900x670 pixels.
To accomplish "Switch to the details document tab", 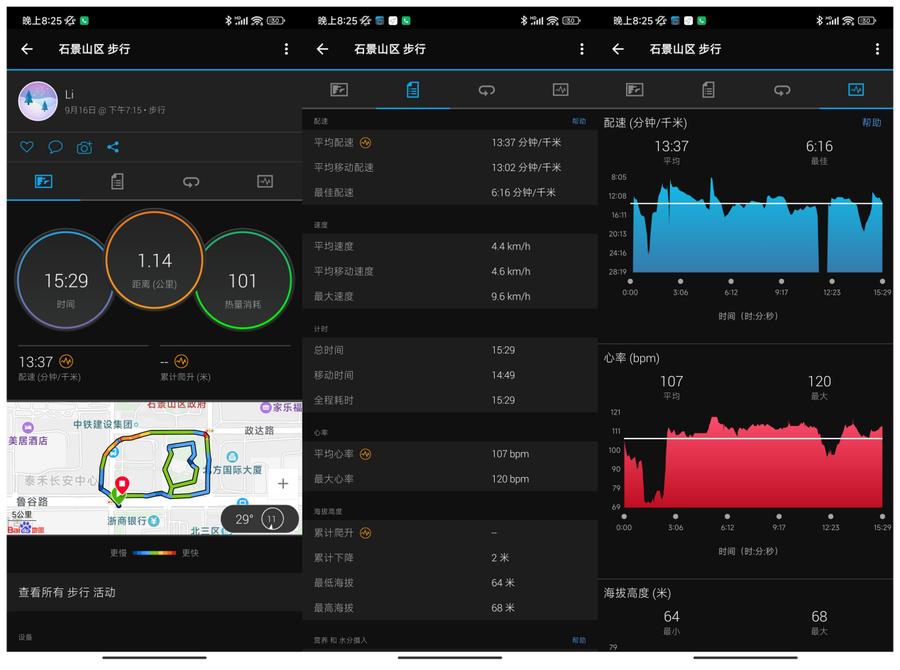I will click(x=118, y=182).
